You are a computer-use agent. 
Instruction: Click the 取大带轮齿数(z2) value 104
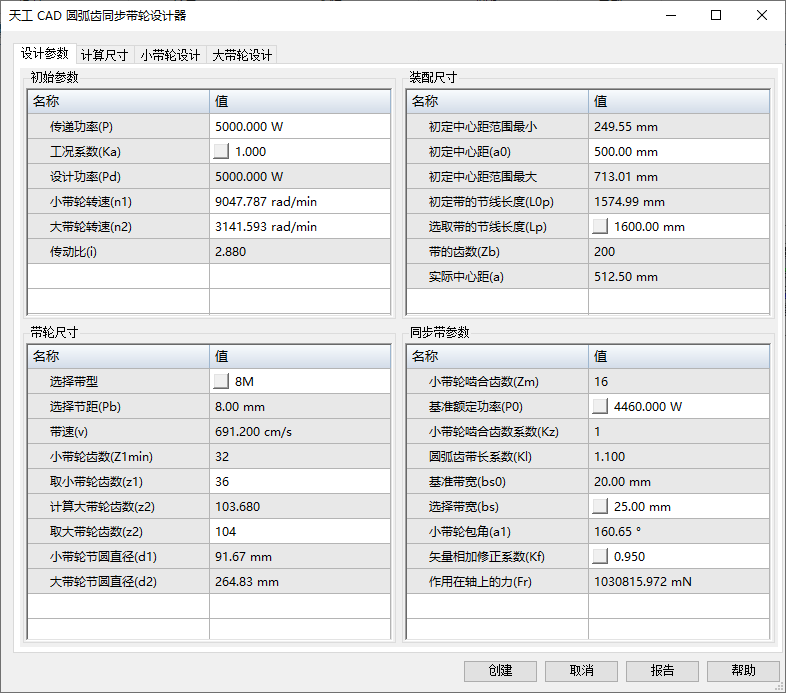point(299,532)
